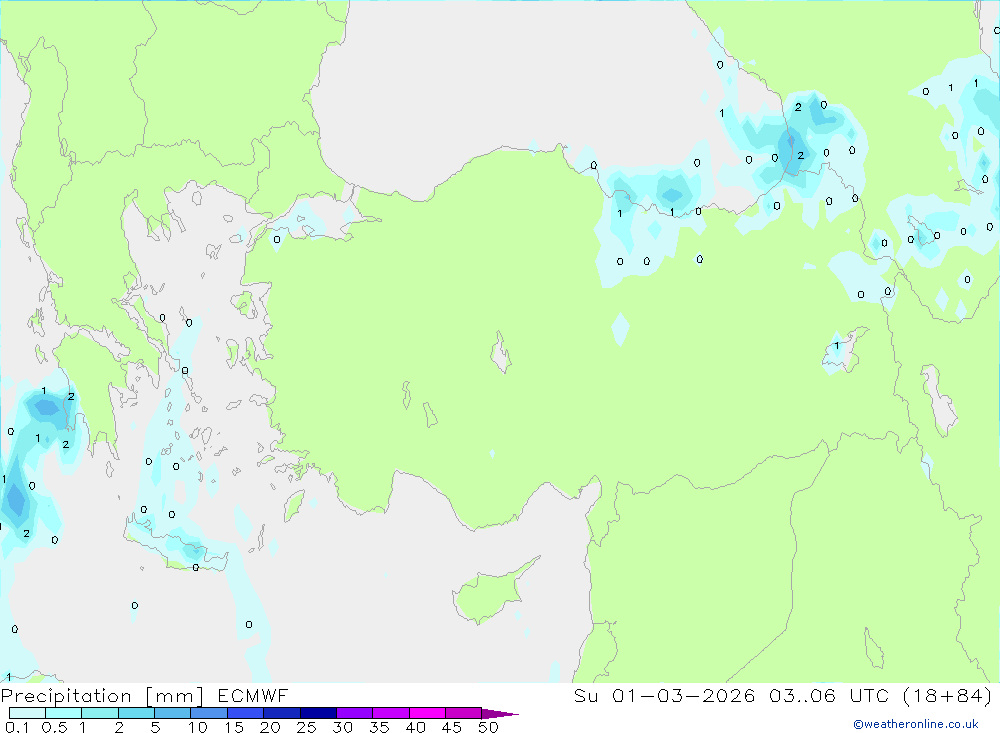Select the 40–45 mm magenta legend swatch
Viewport: 1000px width, 733px height.
click(x=427, y=713)
